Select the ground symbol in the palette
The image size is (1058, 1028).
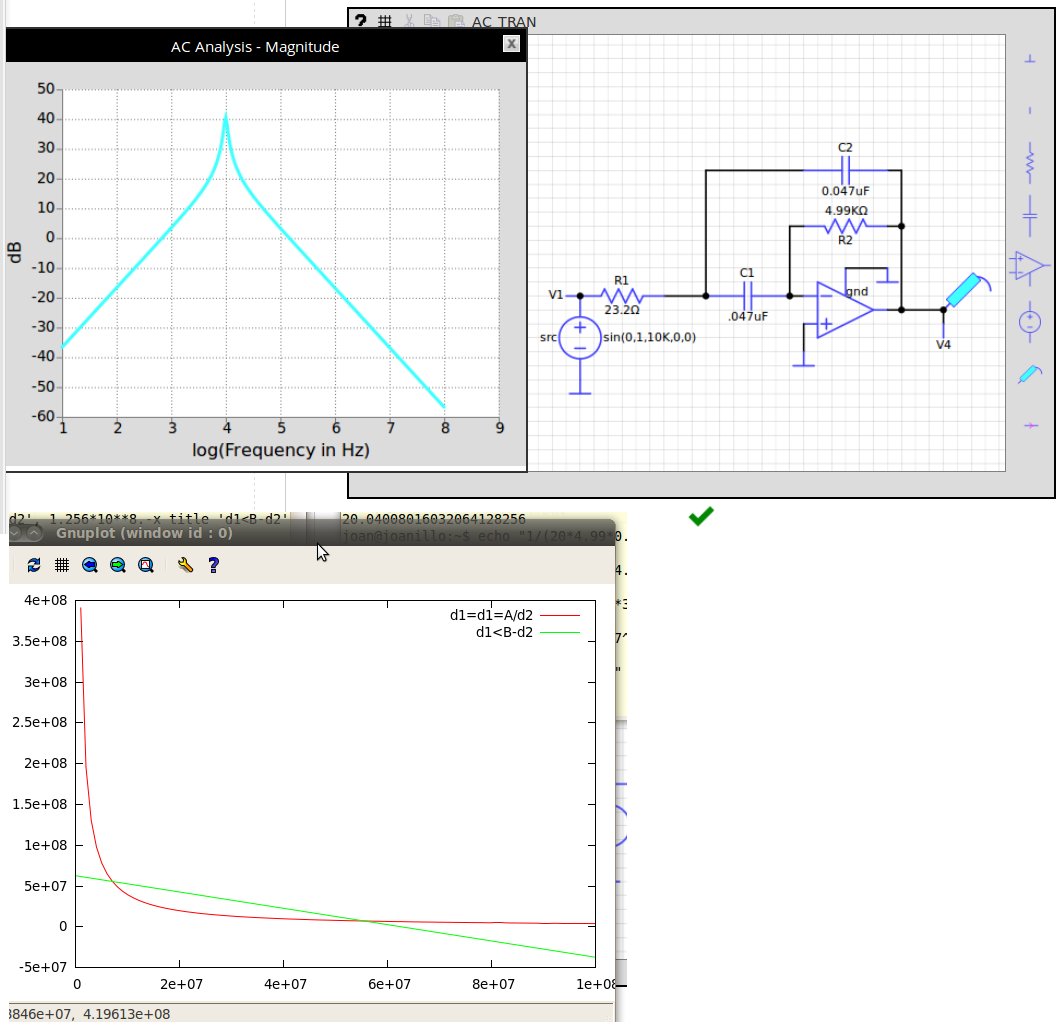(x=1031, y=58)
